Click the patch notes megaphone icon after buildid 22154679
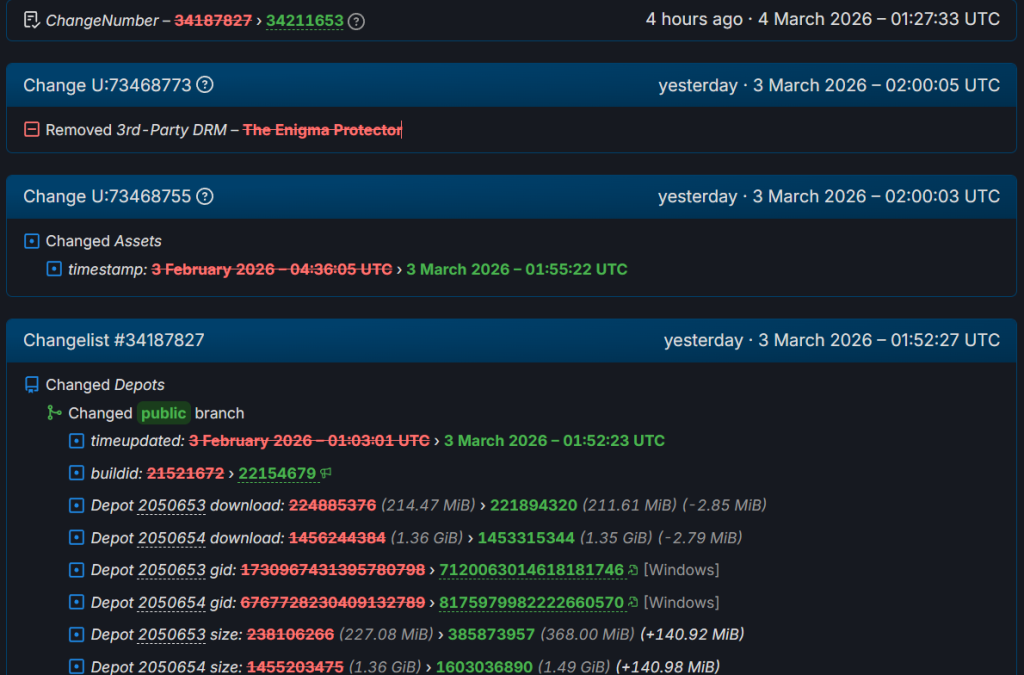Viewport: 1024px width, 675px height. 326,473
